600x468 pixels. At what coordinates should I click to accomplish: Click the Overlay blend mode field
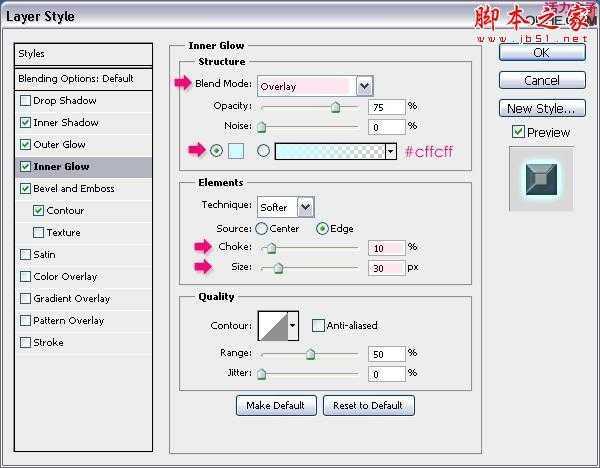(x=307, y=86)
